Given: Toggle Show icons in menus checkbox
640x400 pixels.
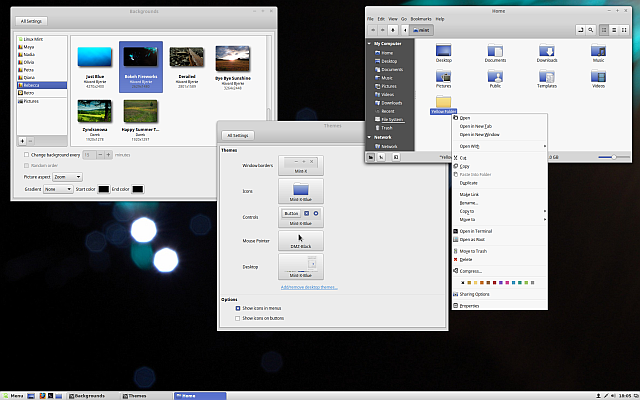Looking at the screenshot, I should pyautogui.click(x=237, y=308).
